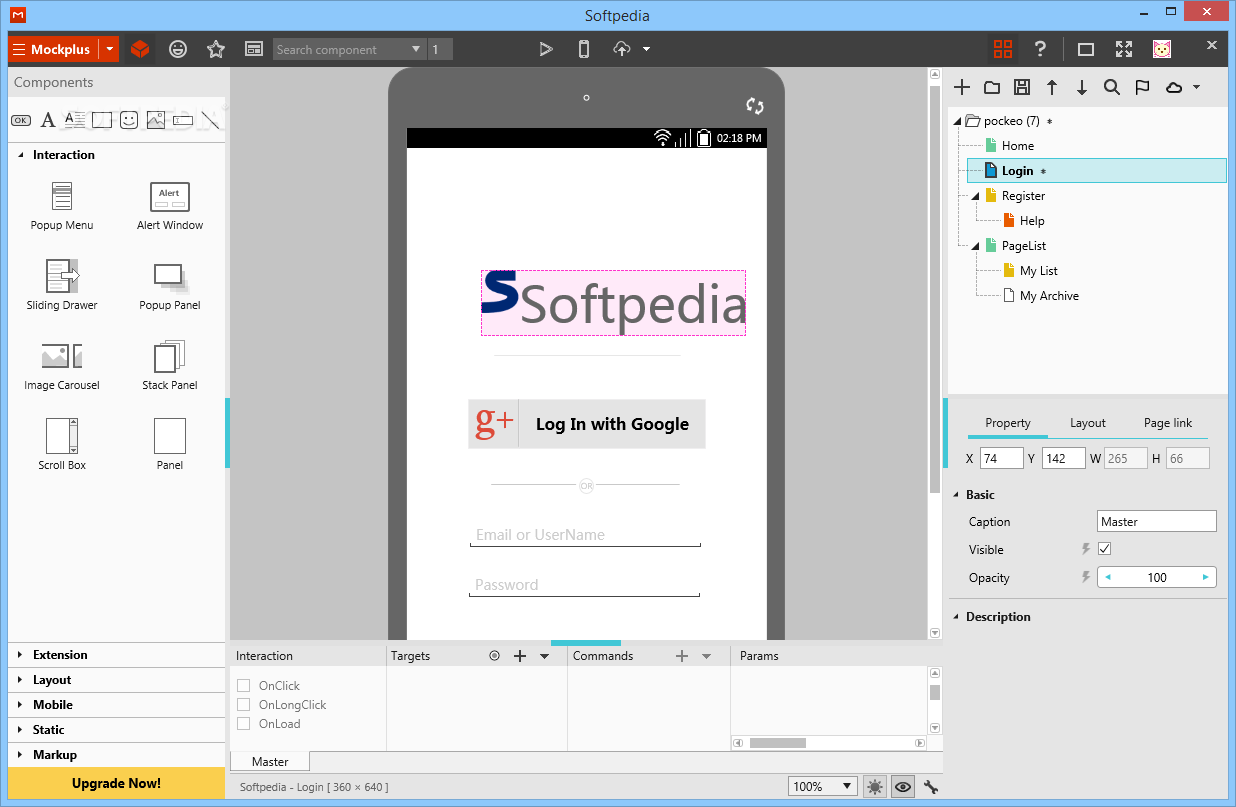
Task: Select the emoji face quick component
Action: pos(129,120)
